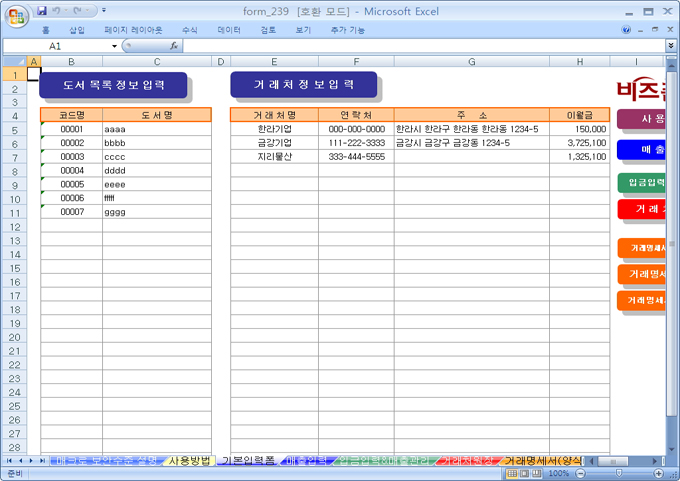The image size is (680, 481).
Task: Open the 삽입 ribbon tab
Action: 77,30
